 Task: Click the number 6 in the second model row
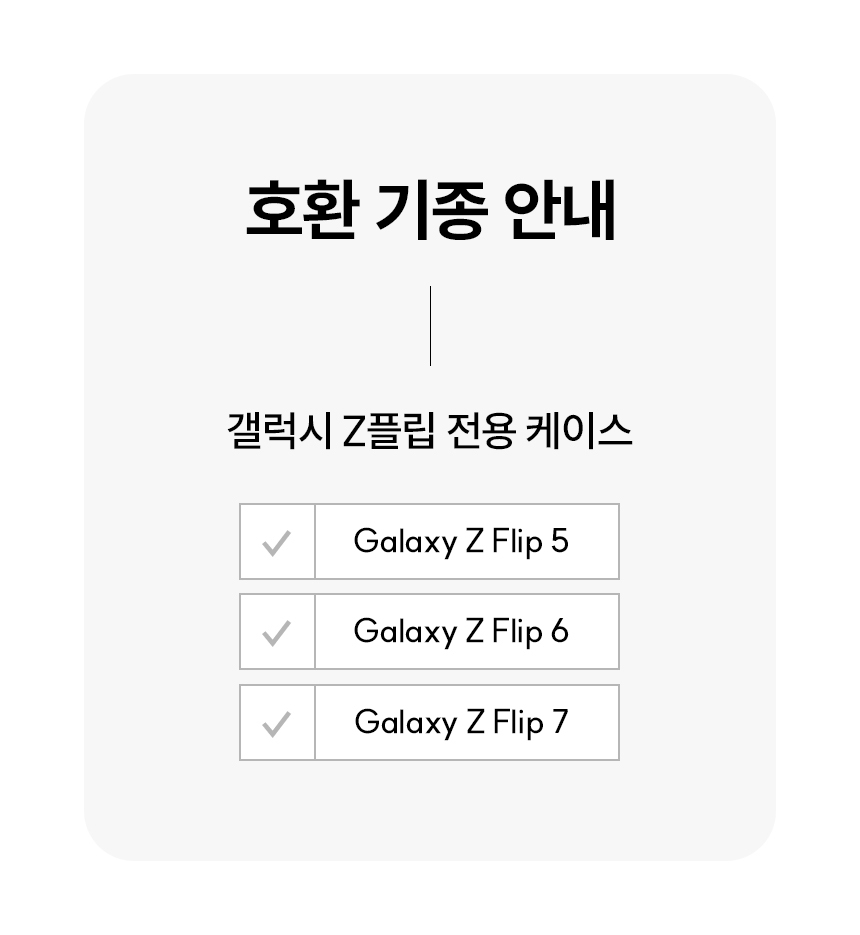tap(559, 632)
